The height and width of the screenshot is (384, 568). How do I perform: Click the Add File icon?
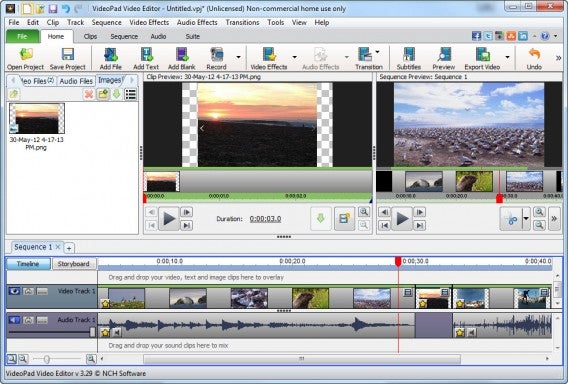pyautogui.click(x=111, y=54)
